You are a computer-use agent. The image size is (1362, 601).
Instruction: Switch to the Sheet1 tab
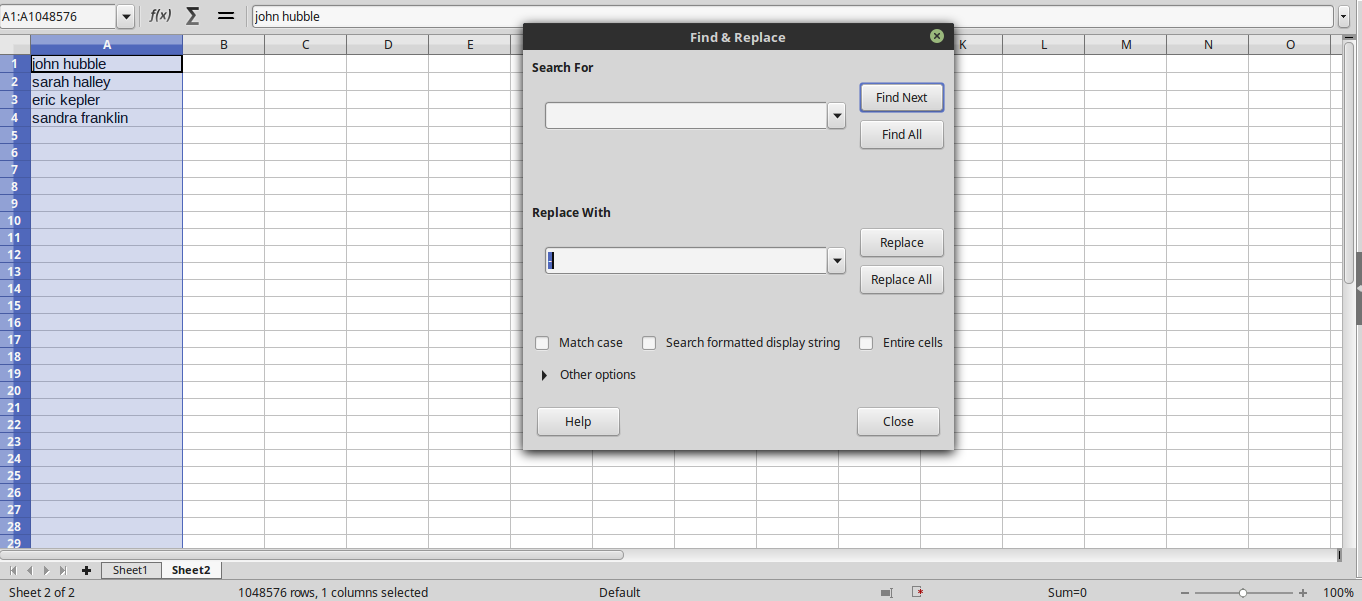point(130,570)
